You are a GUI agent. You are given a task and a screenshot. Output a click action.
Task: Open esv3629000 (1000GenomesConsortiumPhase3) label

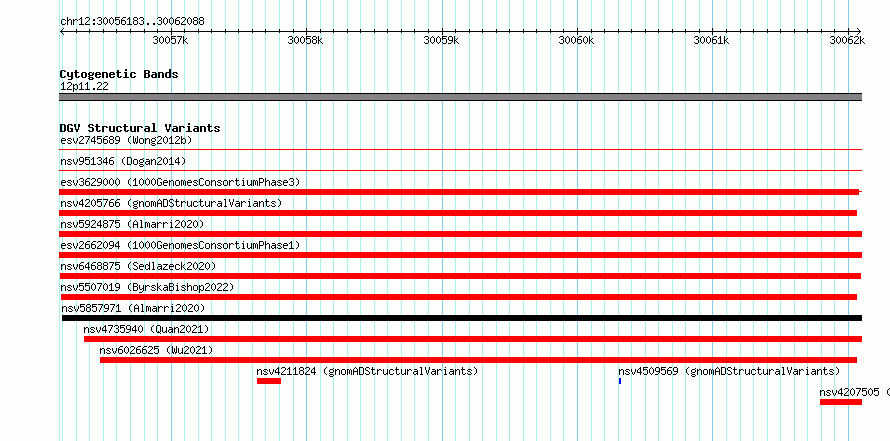point(180,182)
